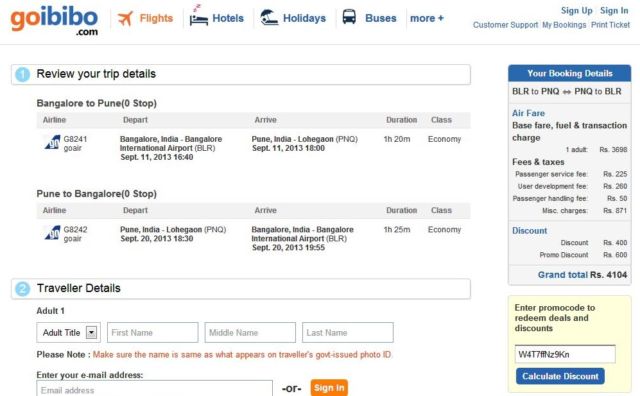Open the My Bookings link

pyautogui.click(x=564, y=25)
